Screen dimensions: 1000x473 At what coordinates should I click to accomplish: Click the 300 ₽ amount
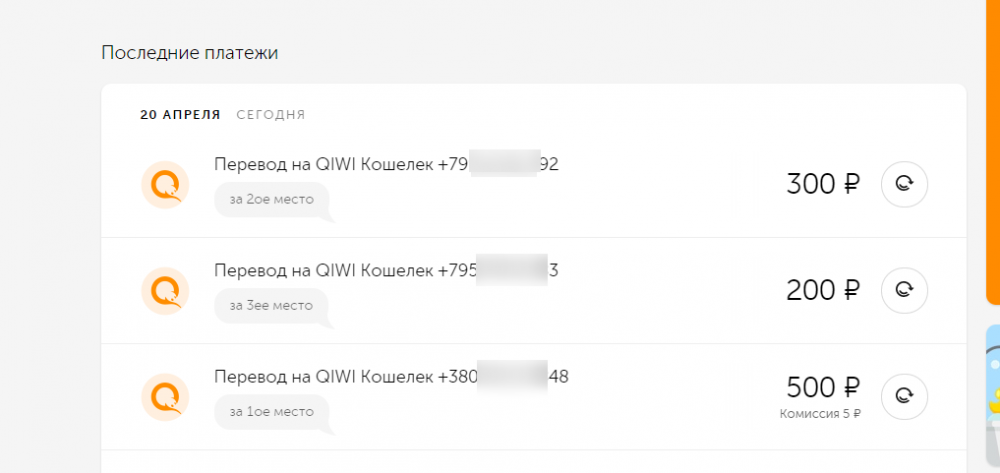click(822, 185)
